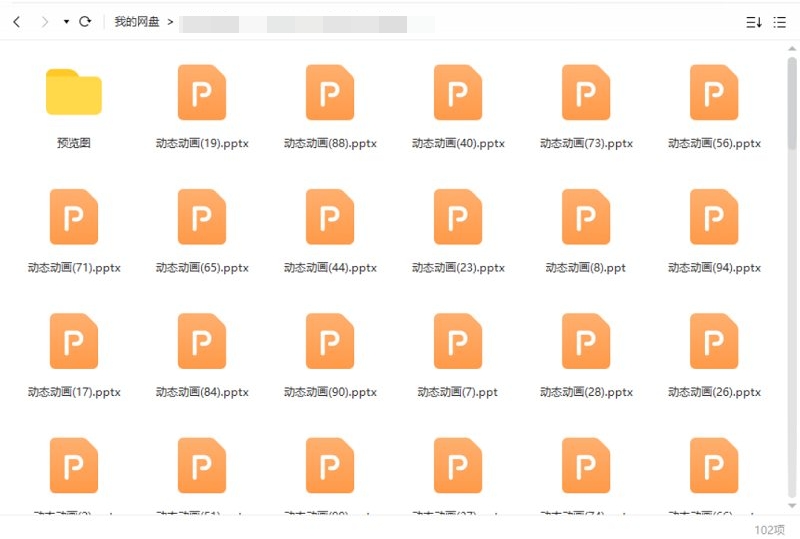Select the 动态动画(26).pptx file icon
Screen dimensions: 800x539
click(714, 341)
